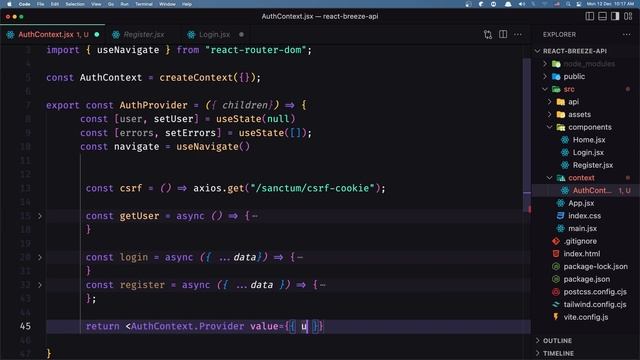Expand node_modules folder

[x=545, y=64]
